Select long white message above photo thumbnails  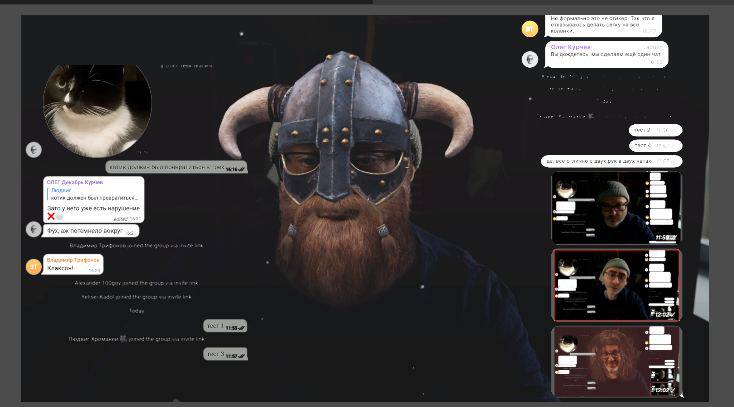click(611, 161)
